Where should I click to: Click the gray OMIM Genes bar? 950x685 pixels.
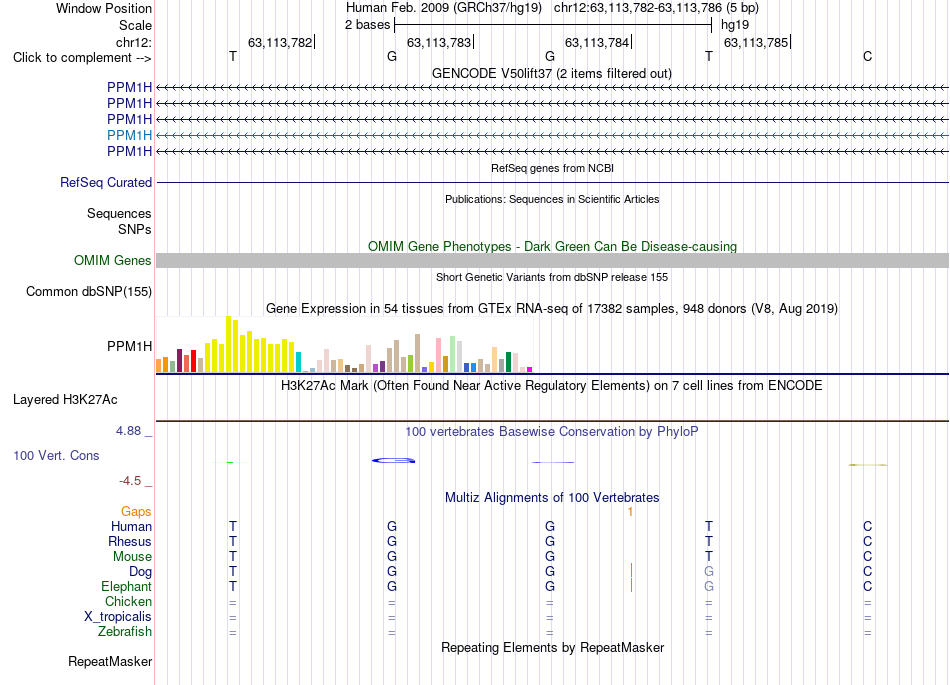(x=552, y=260)
